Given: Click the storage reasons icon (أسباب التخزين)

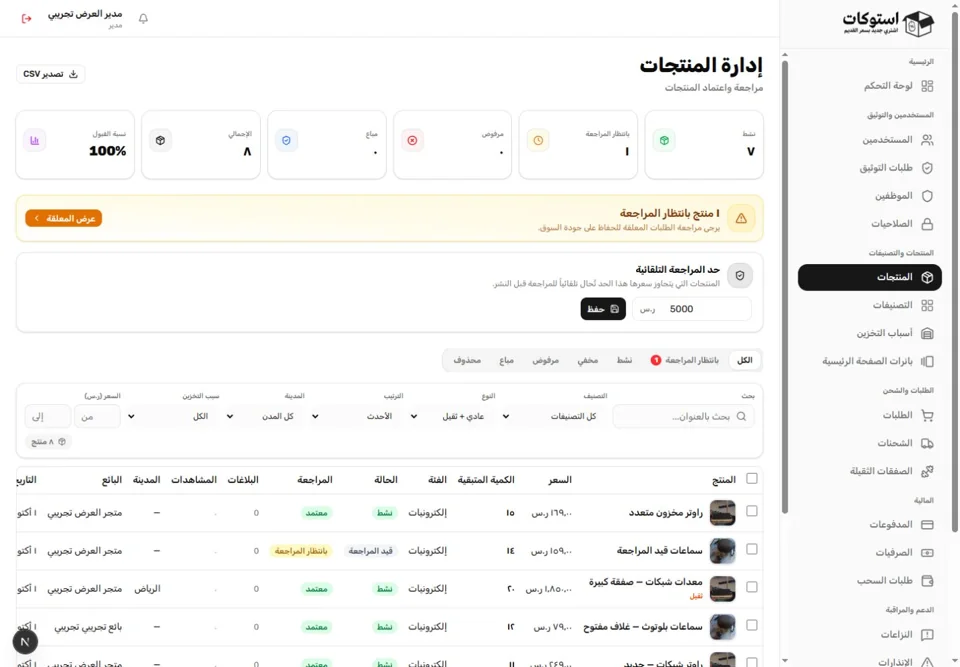Looking at the screenshot, I should [927, 333].
